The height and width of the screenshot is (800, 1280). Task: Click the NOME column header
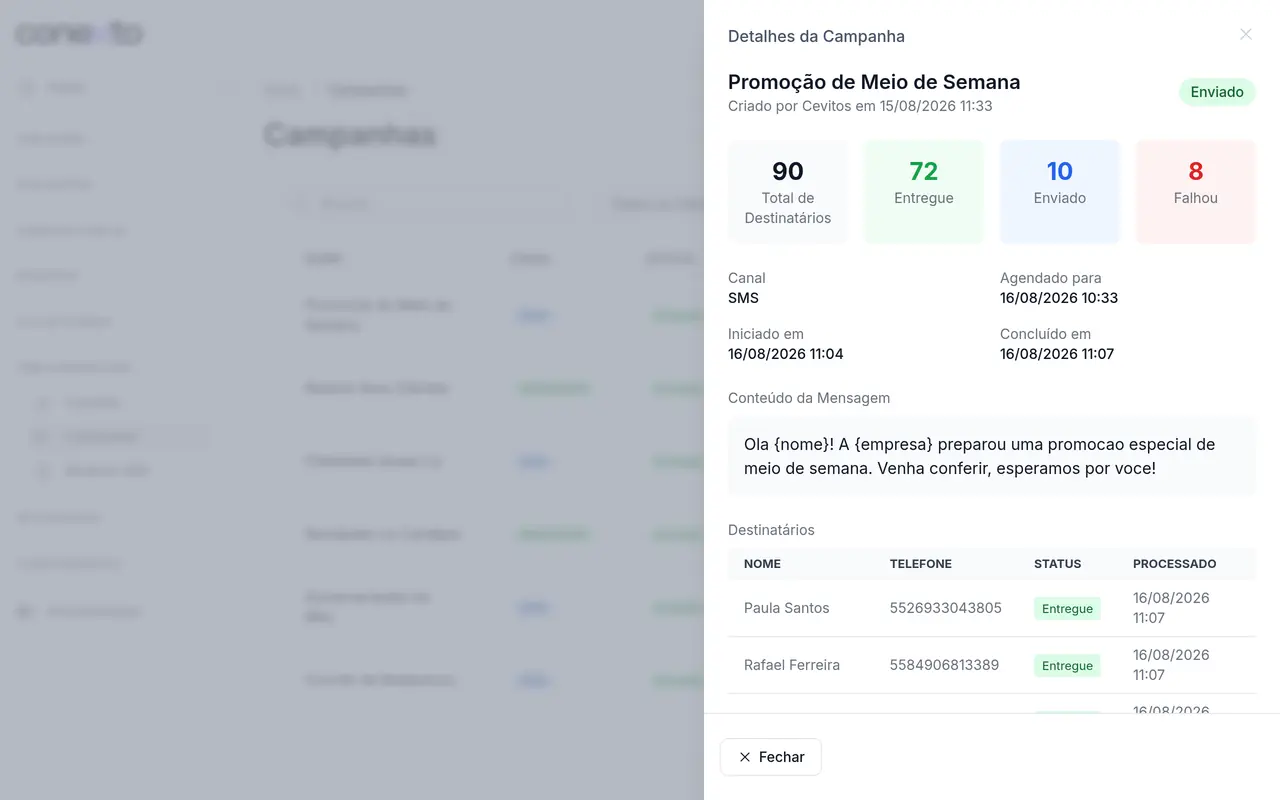pos(762,564)
